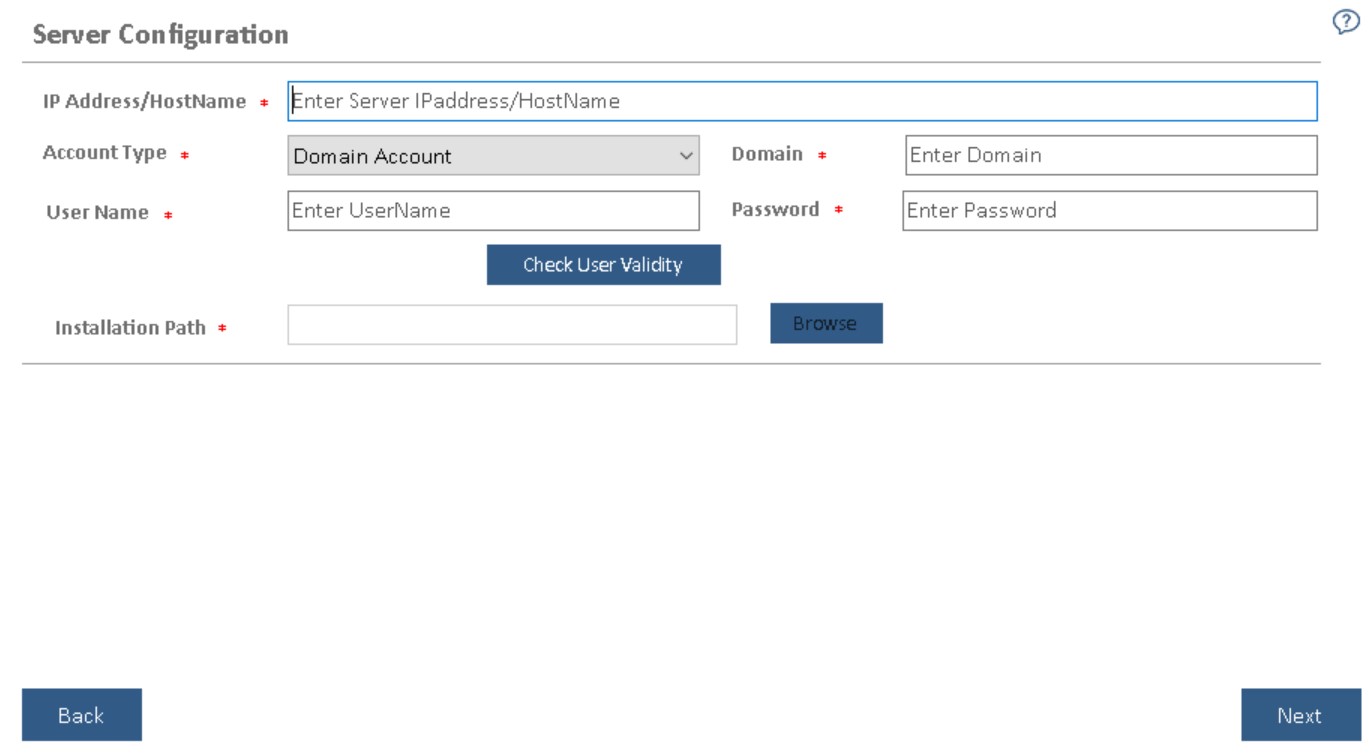Click the chevron arrow on Domain Account dropdown
This screenshot has height=753, width=1369.
coord(686,156)
